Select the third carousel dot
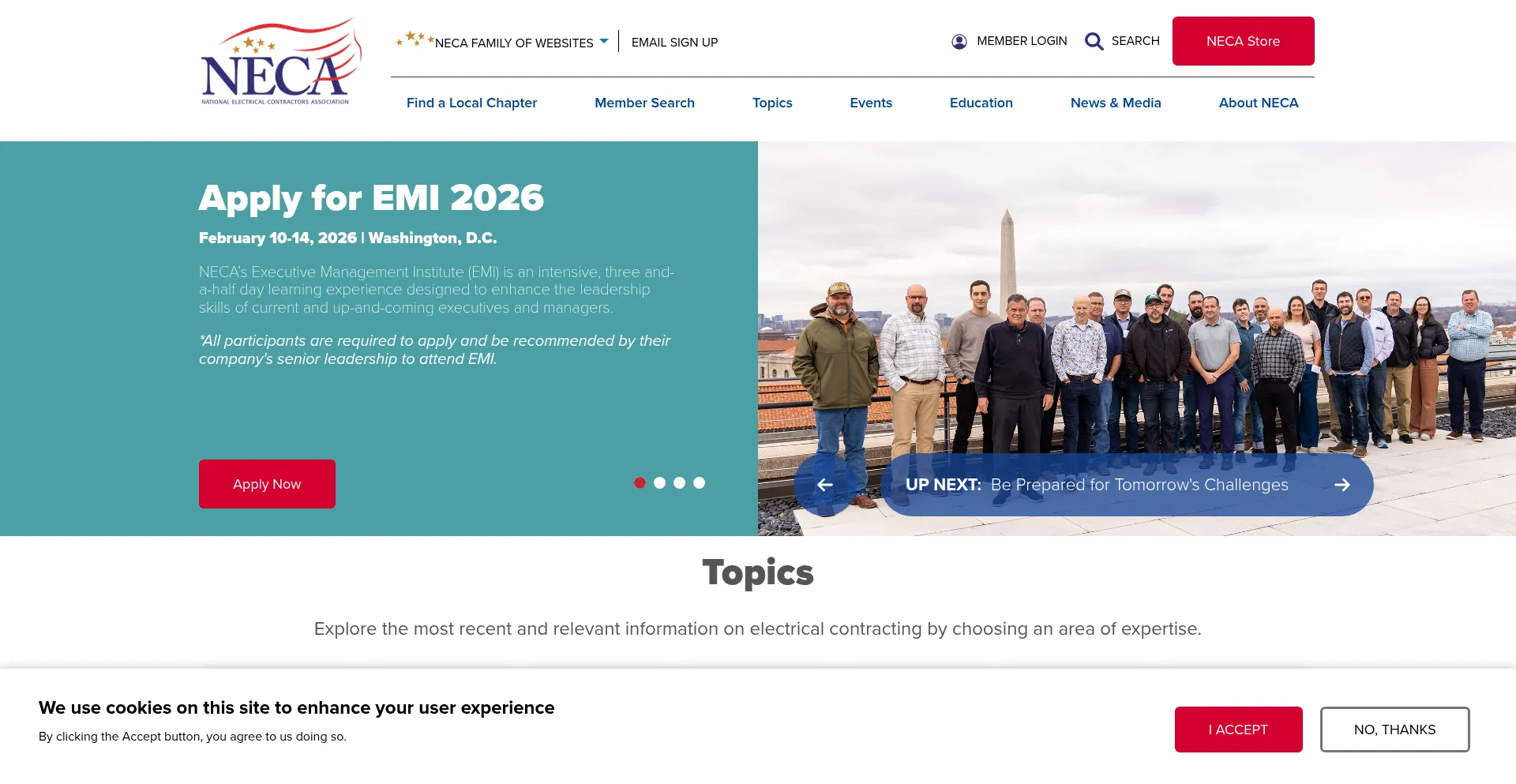The width and height of the screenshot is (1516, 784). [680, 482]
